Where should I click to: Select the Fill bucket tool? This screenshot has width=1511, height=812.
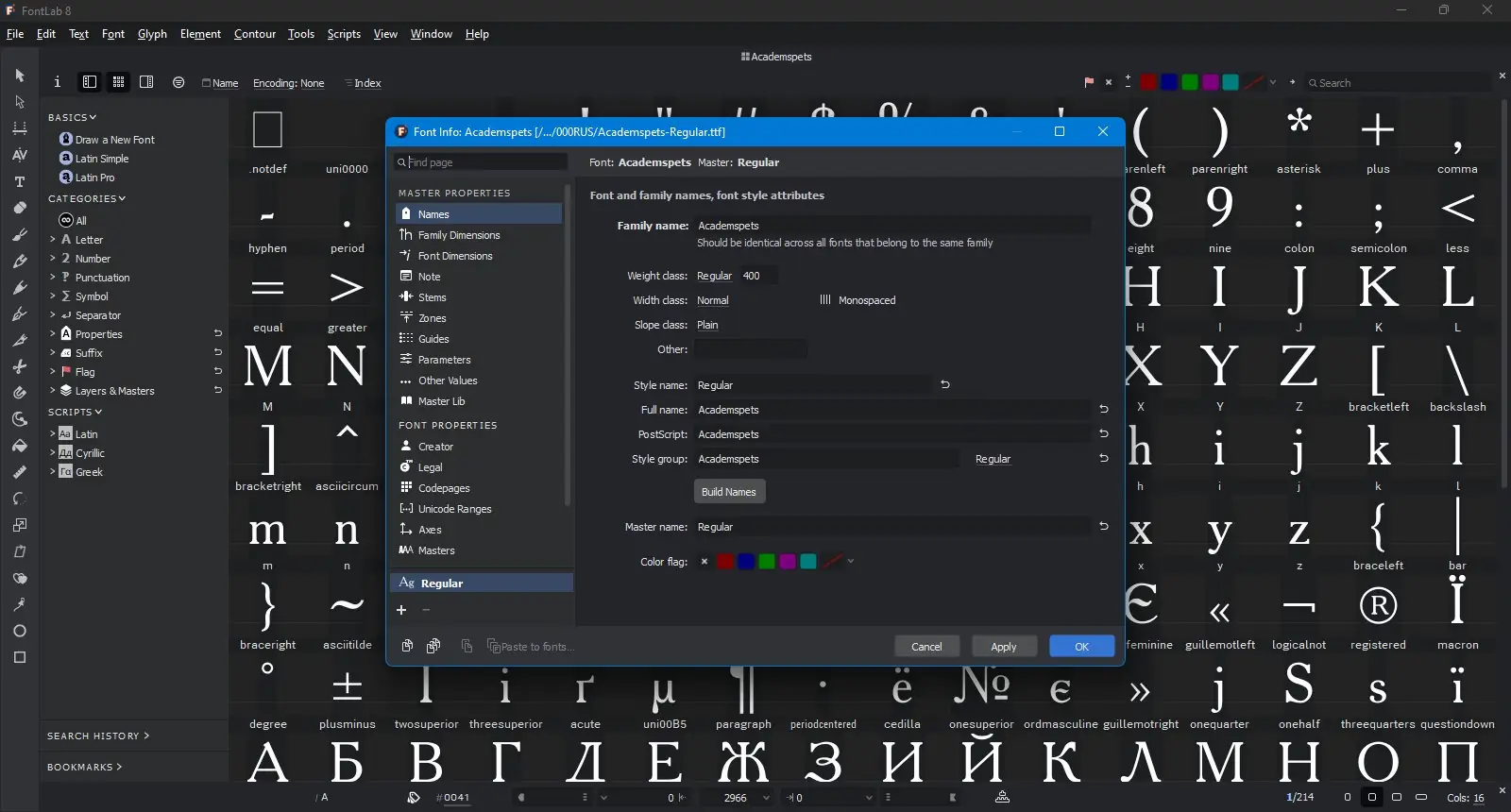(20, 446)
